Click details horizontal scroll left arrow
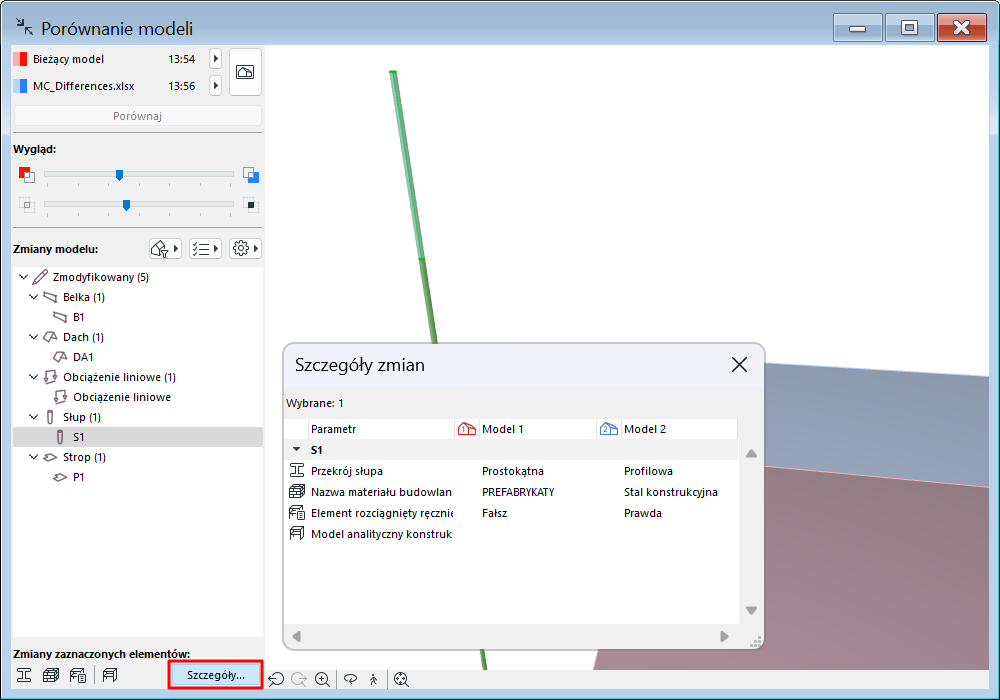Image resolution: width=1000 pixels, height=700 pixels. click(x=297, y=636)
